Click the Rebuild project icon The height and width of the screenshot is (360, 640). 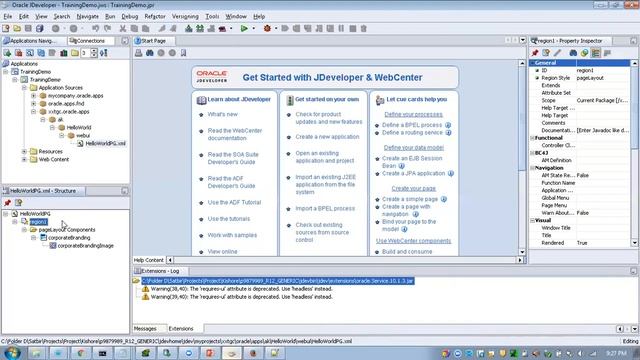(x=200, y=29)
